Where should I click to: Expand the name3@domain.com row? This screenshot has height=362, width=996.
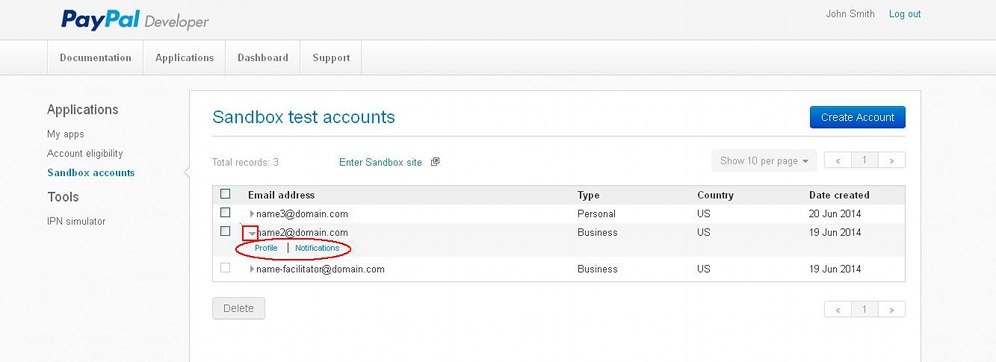(252, 214)
